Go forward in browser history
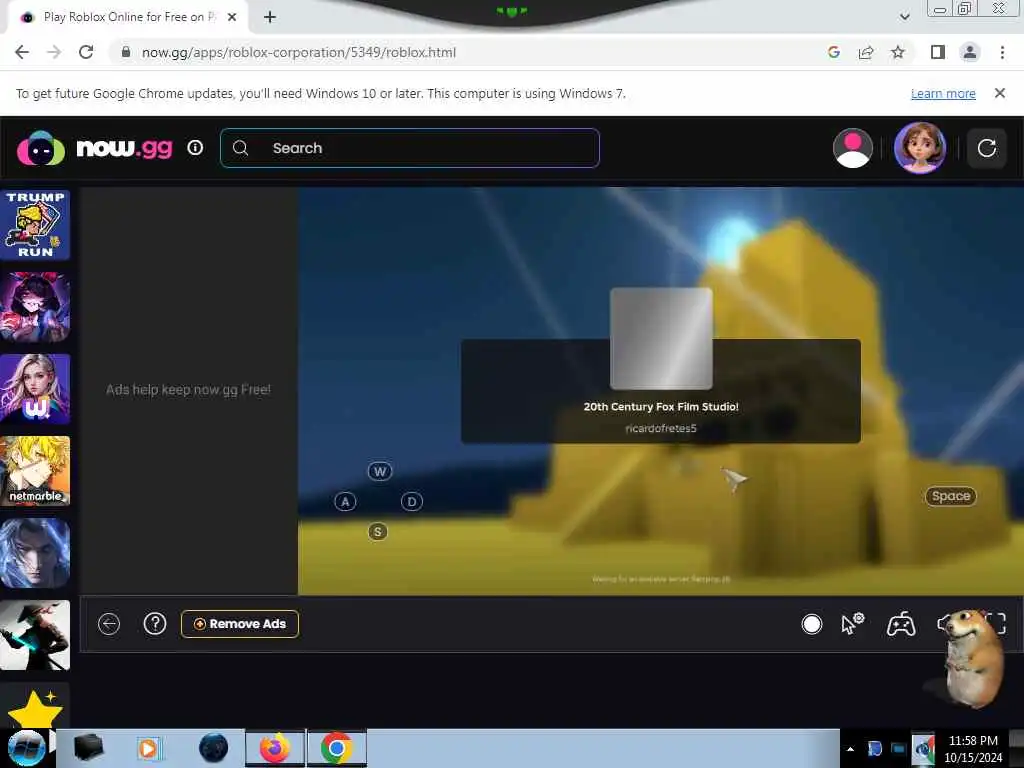1024x768 pixels. 54,52
